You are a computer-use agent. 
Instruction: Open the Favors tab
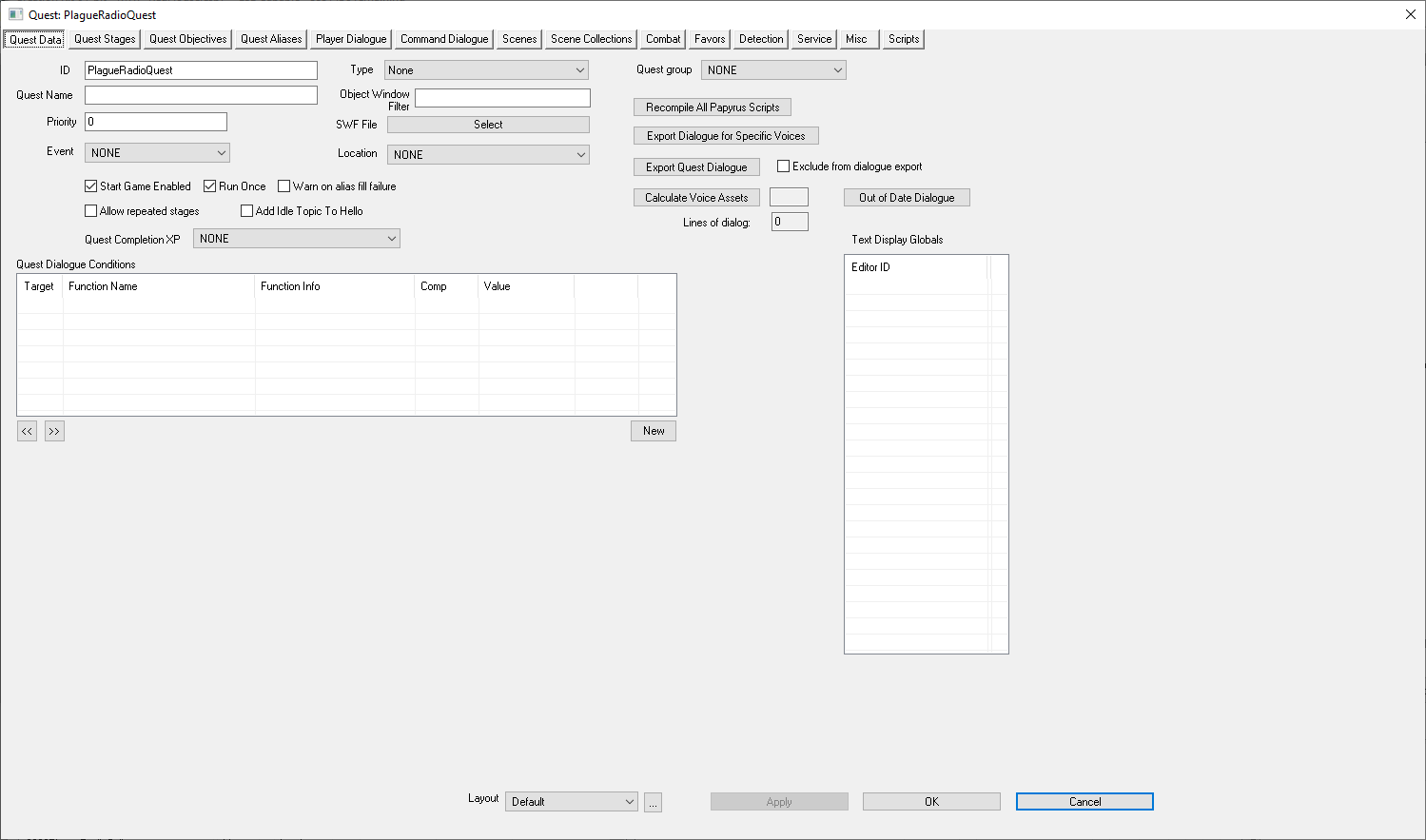pyautogui.click(x=710, y=39)
